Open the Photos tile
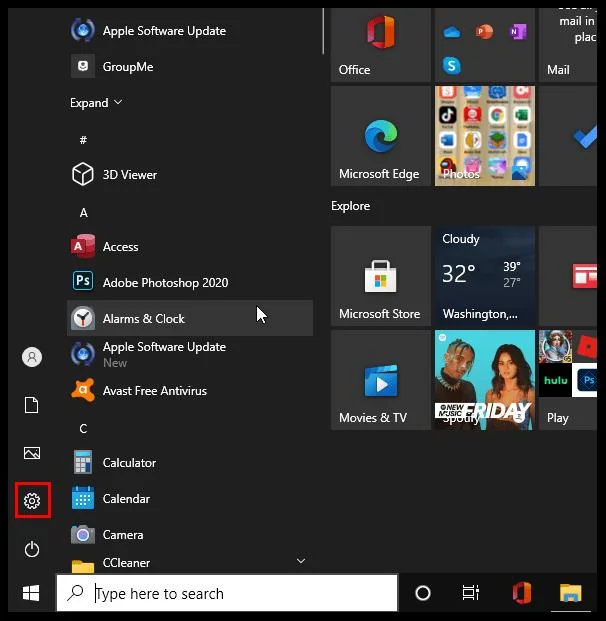Screen dimensions: 606x621 pos(485,136)
